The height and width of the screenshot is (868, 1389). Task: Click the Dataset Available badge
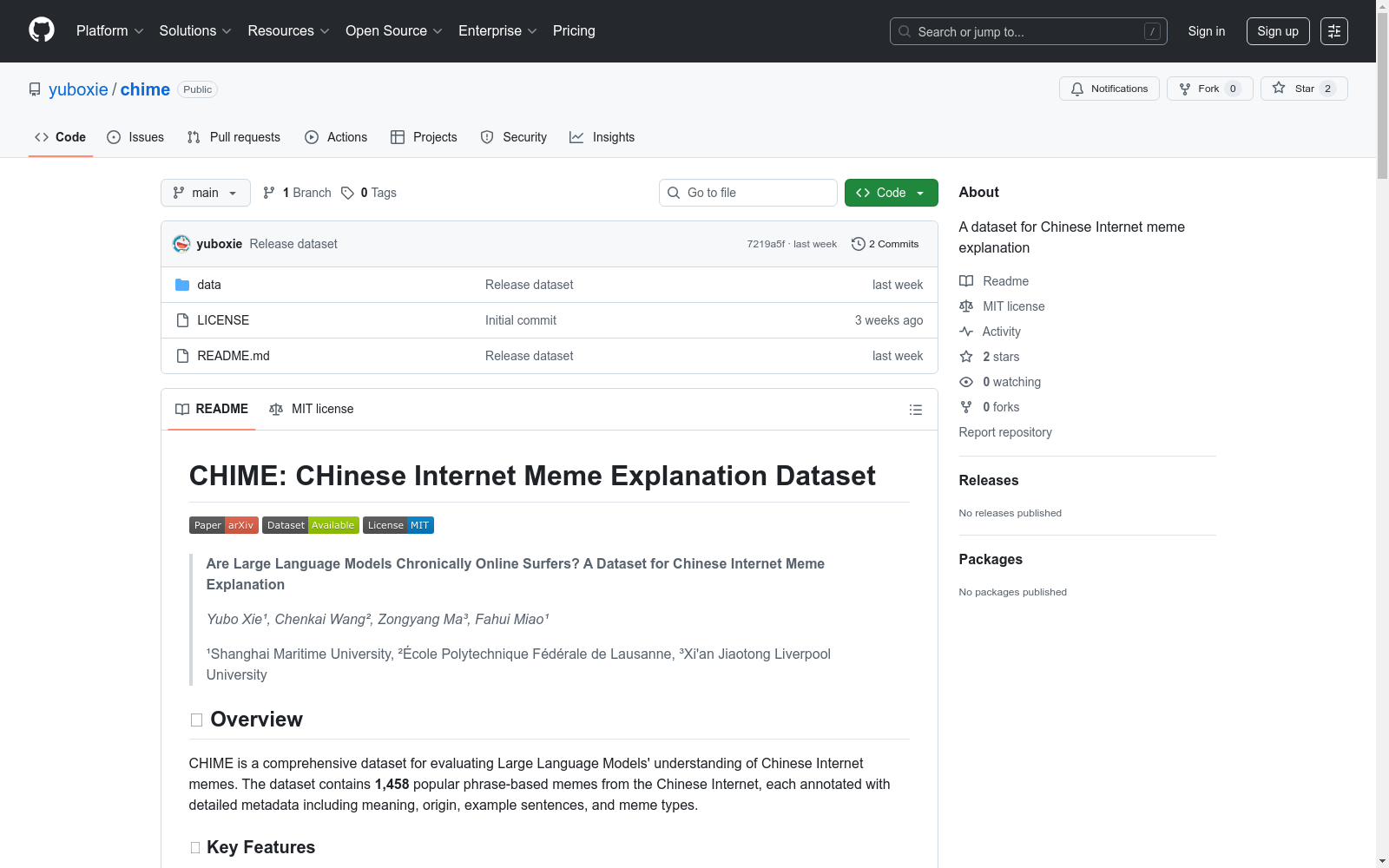311,525
